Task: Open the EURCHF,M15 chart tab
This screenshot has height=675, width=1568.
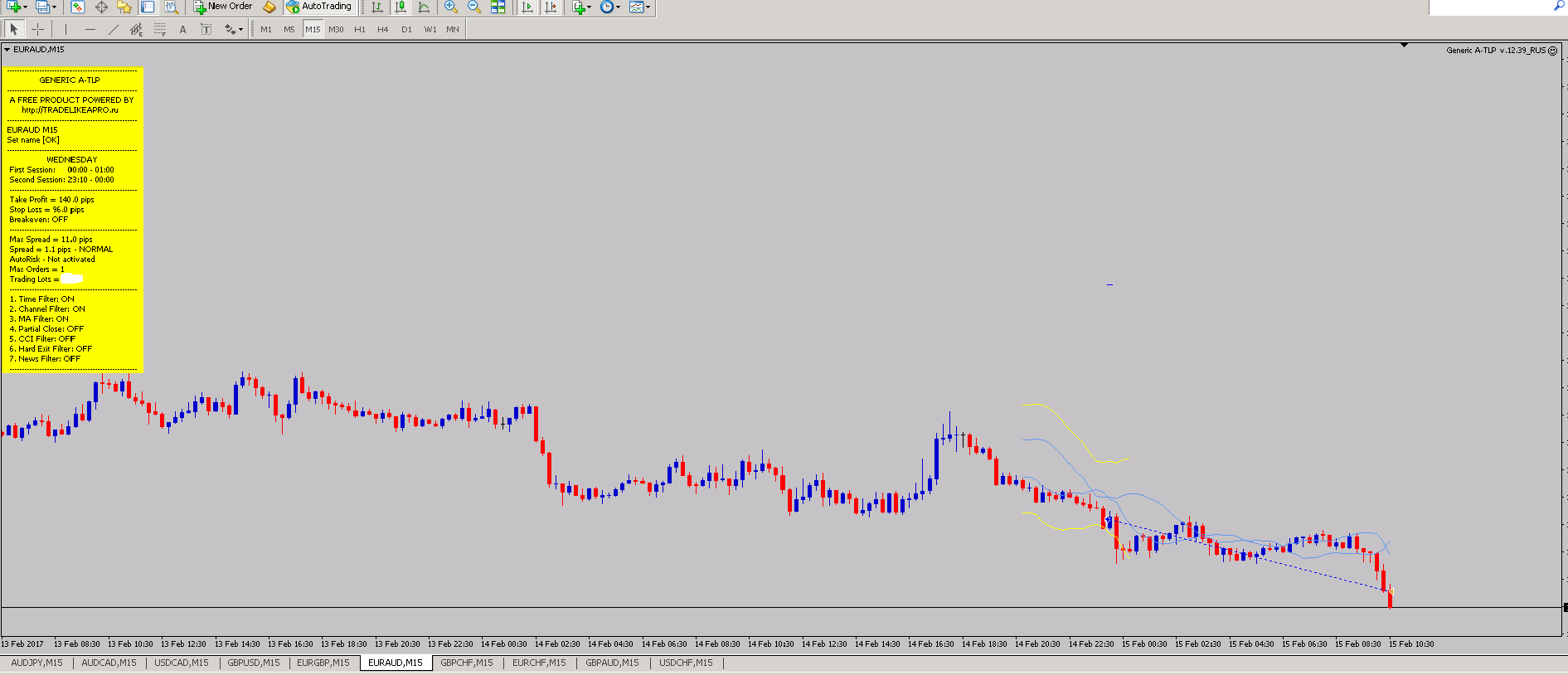Action: [539, 663]
